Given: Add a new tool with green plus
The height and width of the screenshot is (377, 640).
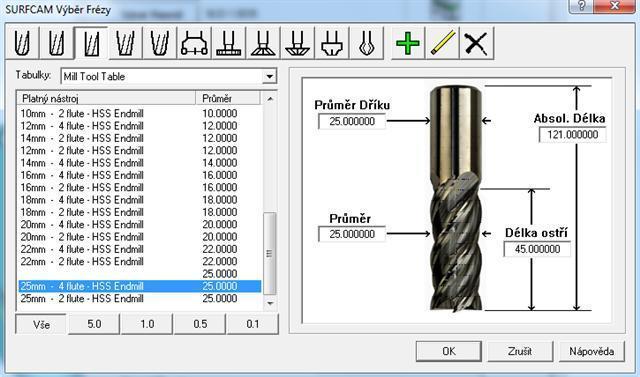Looking at the screenshot, I should pos(408,43).
